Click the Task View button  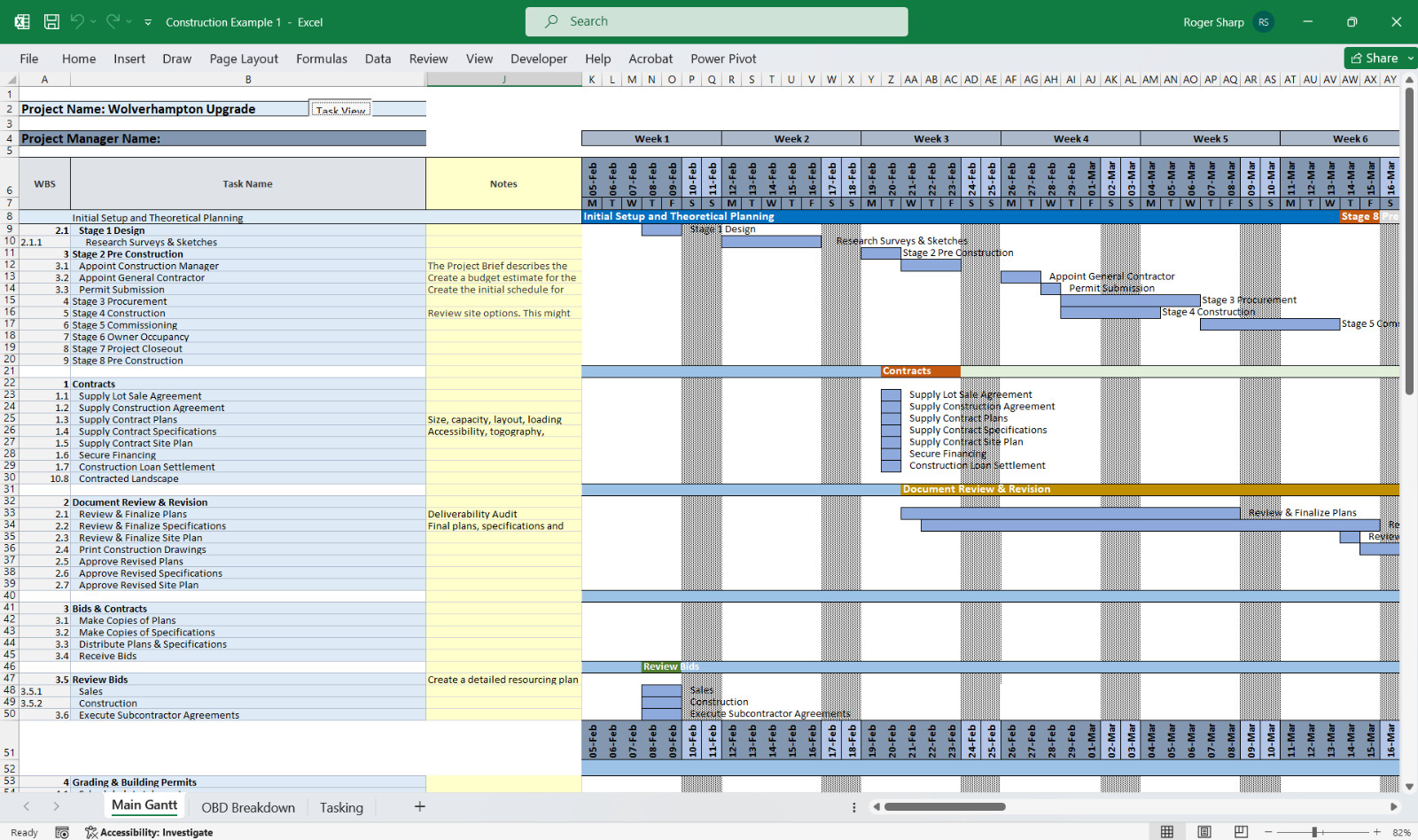[340, 109]
